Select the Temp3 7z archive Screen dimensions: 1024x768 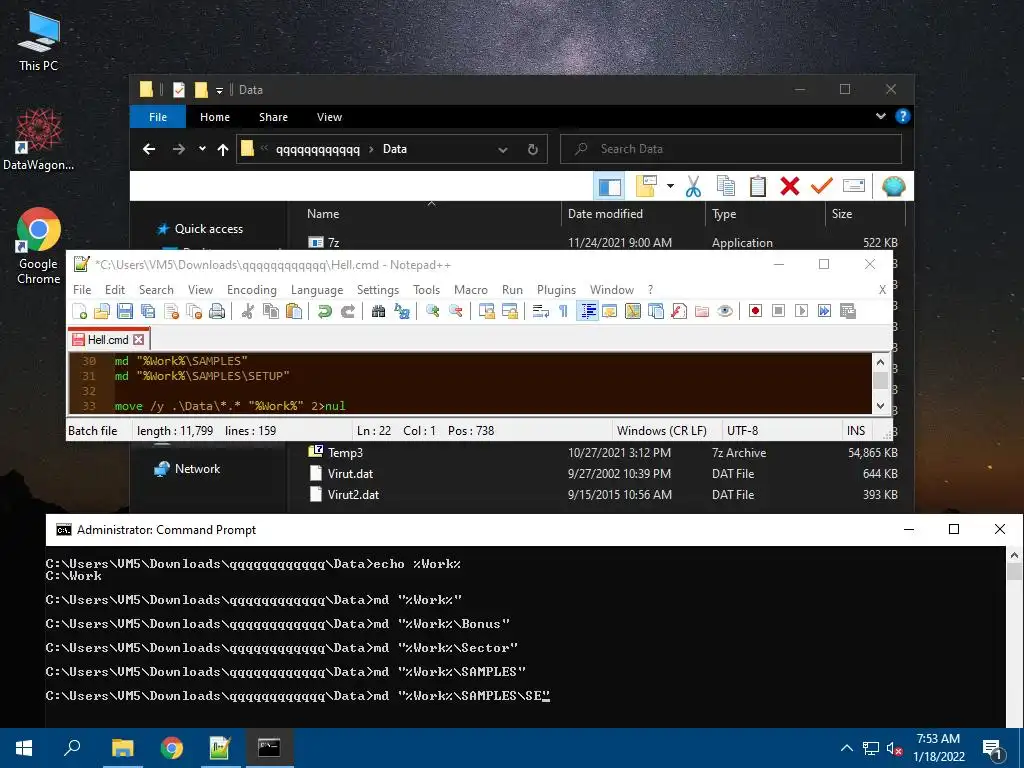point(345,453)
